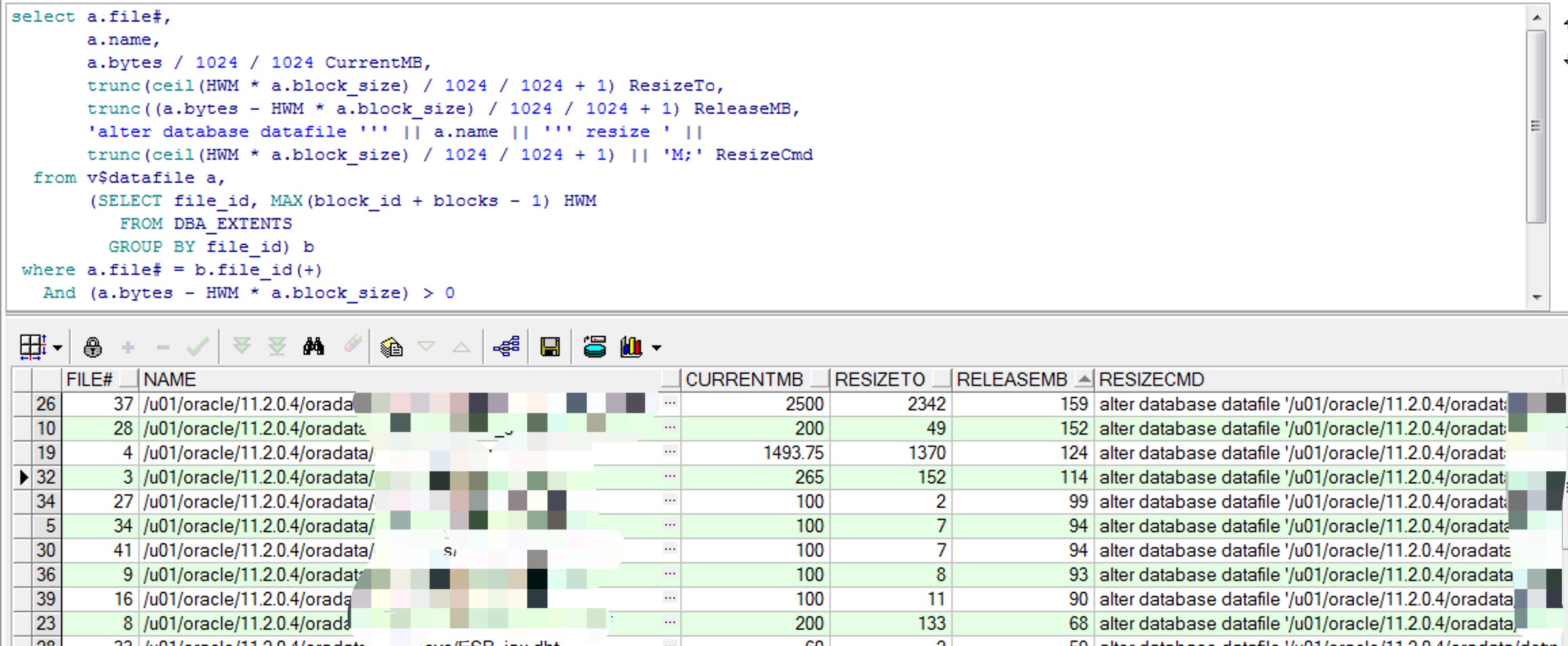This screenshot has width=1568, height=646.
Task: Select the RELEASEMB cell with value 68
Action: tap(1023, 623)
